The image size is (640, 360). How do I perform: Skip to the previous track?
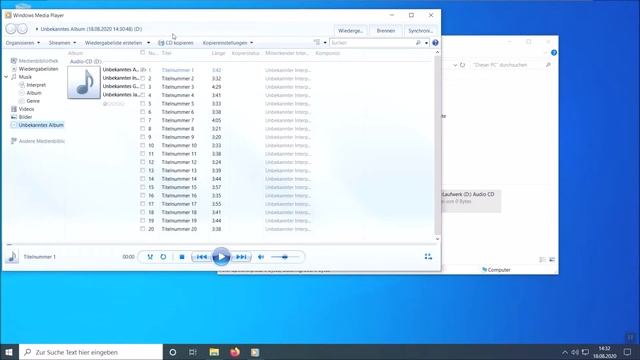pos(202,257)
